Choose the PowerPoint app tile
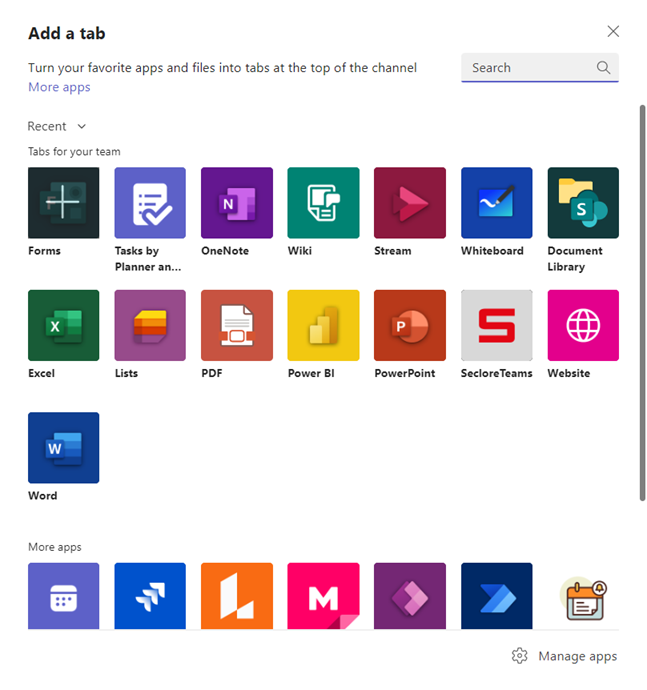Viewport: 647px width, 690px height. point(410,325)
